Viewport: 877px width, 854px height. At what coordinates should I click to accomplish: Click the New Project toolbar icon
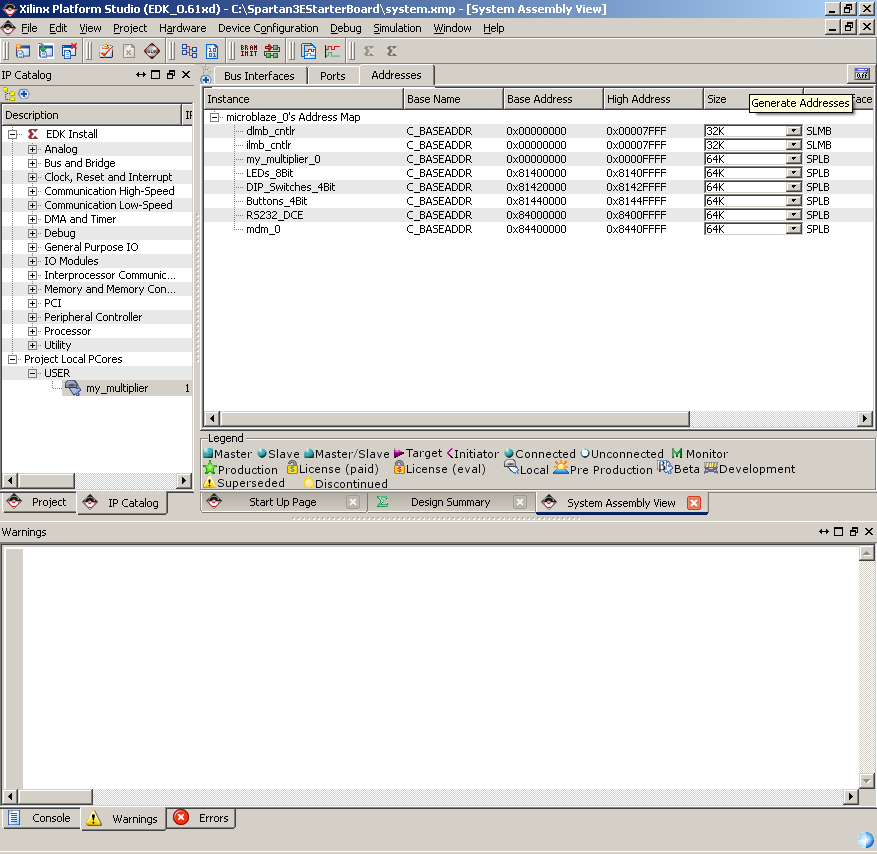[x=23, y=51]
